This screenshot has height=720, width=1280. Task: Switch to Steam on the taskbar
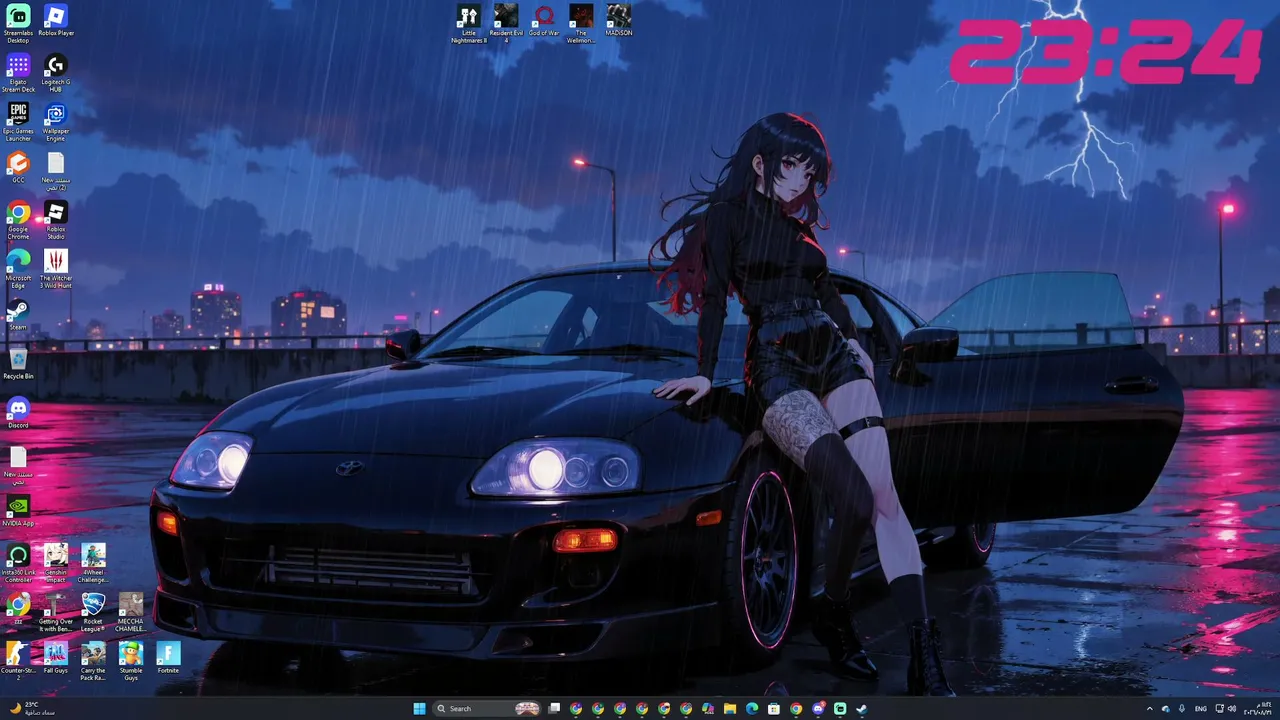(862, 709)
